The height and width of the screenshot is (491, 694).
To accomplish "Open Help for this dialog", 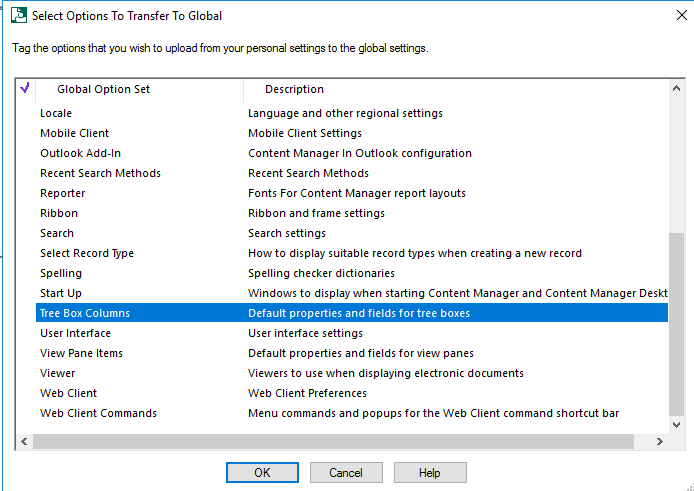I will (x=430, y=473).
